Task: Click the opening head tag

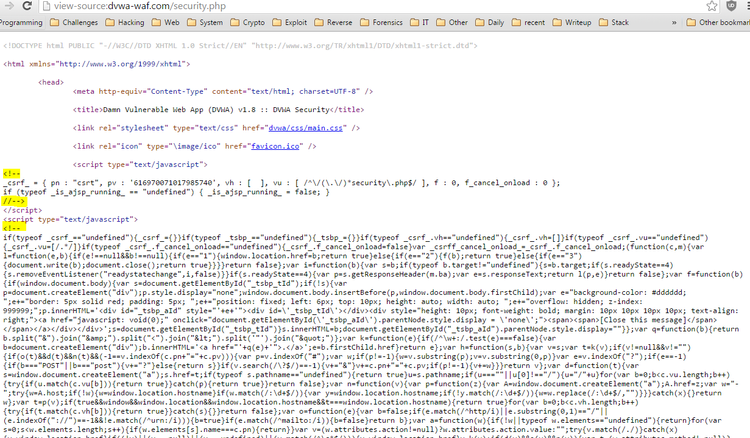Action: 51,82
